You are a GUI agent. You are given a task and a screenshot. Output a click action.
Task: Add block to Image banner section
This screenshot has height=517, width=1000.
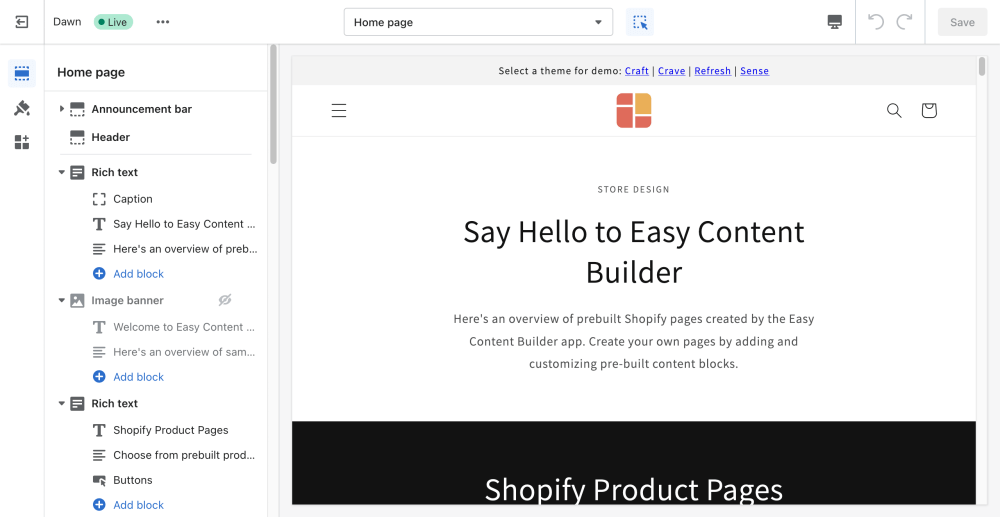[138, 377]
